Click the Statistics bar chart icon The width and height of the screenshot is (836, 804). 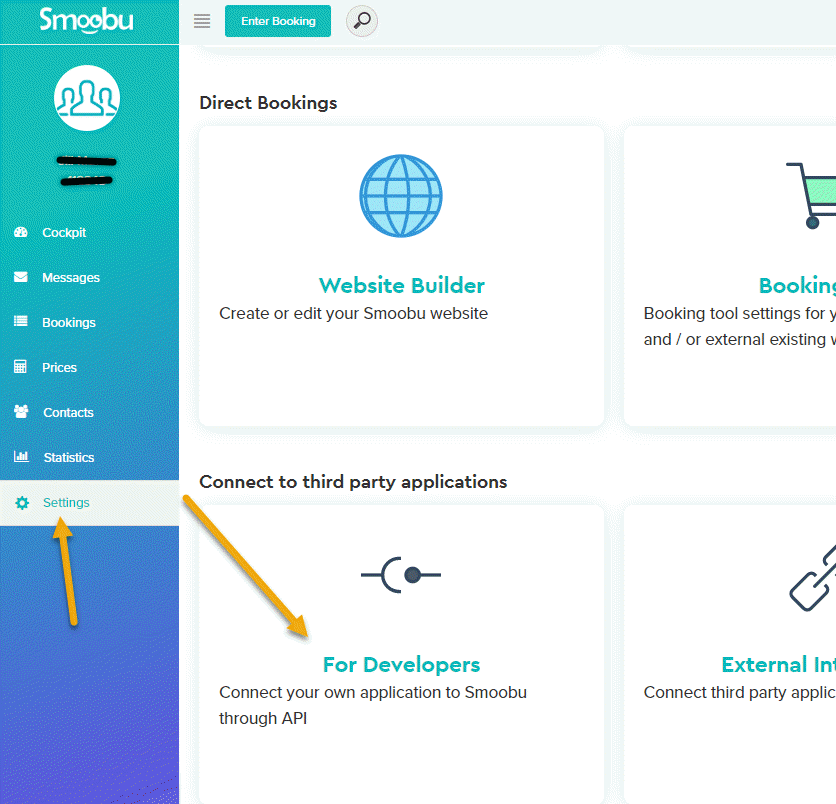pos(21,456)
